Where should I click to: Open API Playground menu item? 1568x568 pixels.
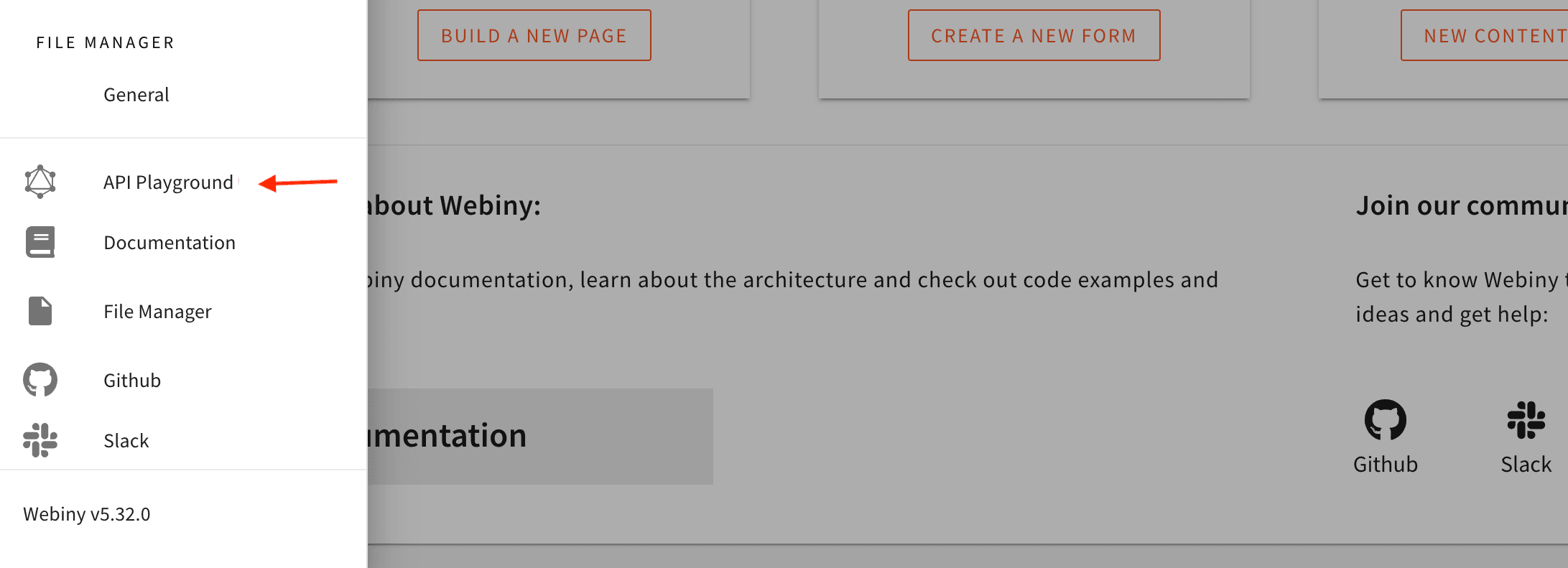pyautogui.click(x=168, y=182)
